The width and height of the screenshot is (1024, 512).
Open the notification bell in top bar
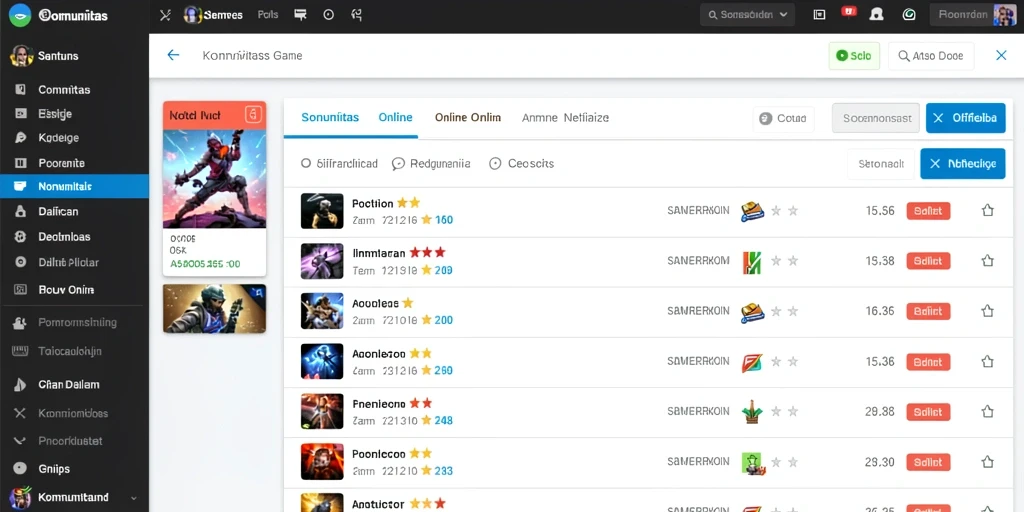point(876,15)
